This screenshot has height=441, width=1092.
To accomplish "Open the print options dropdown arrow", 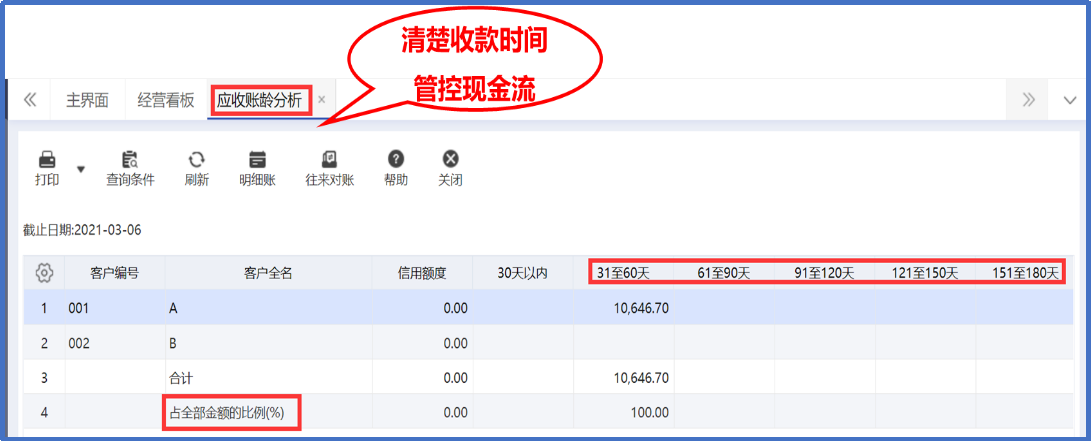I will (81, 169).
